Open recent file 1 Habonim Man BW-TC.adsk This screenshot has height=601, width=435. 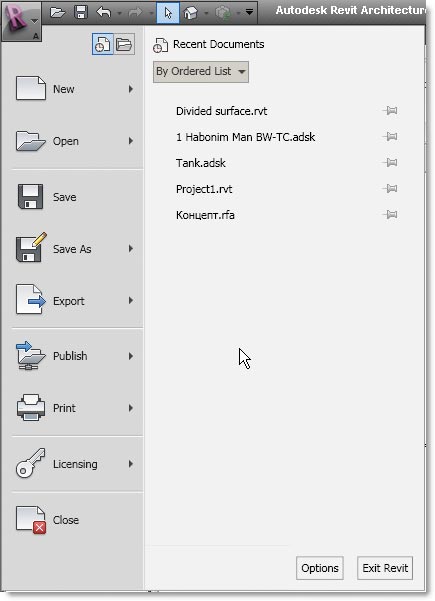pyautogui.click(x=245, y=137)
